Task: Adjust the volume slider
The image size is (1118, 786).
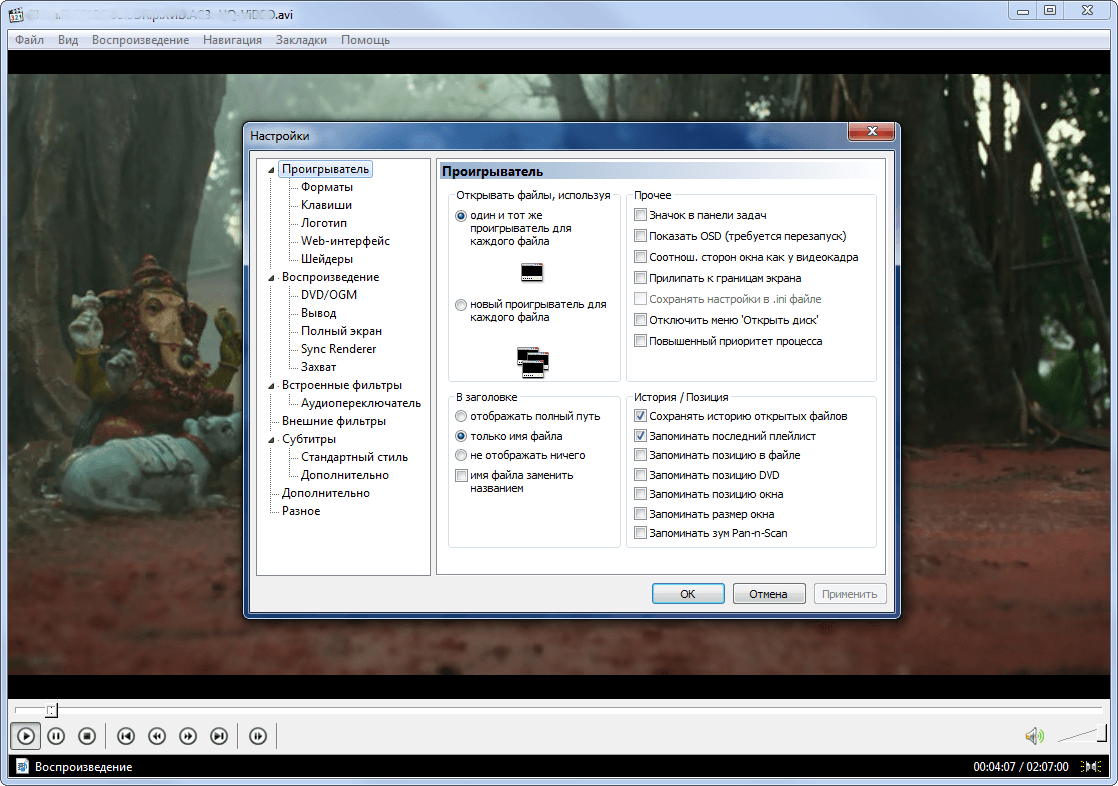Action: (1082, 734)
